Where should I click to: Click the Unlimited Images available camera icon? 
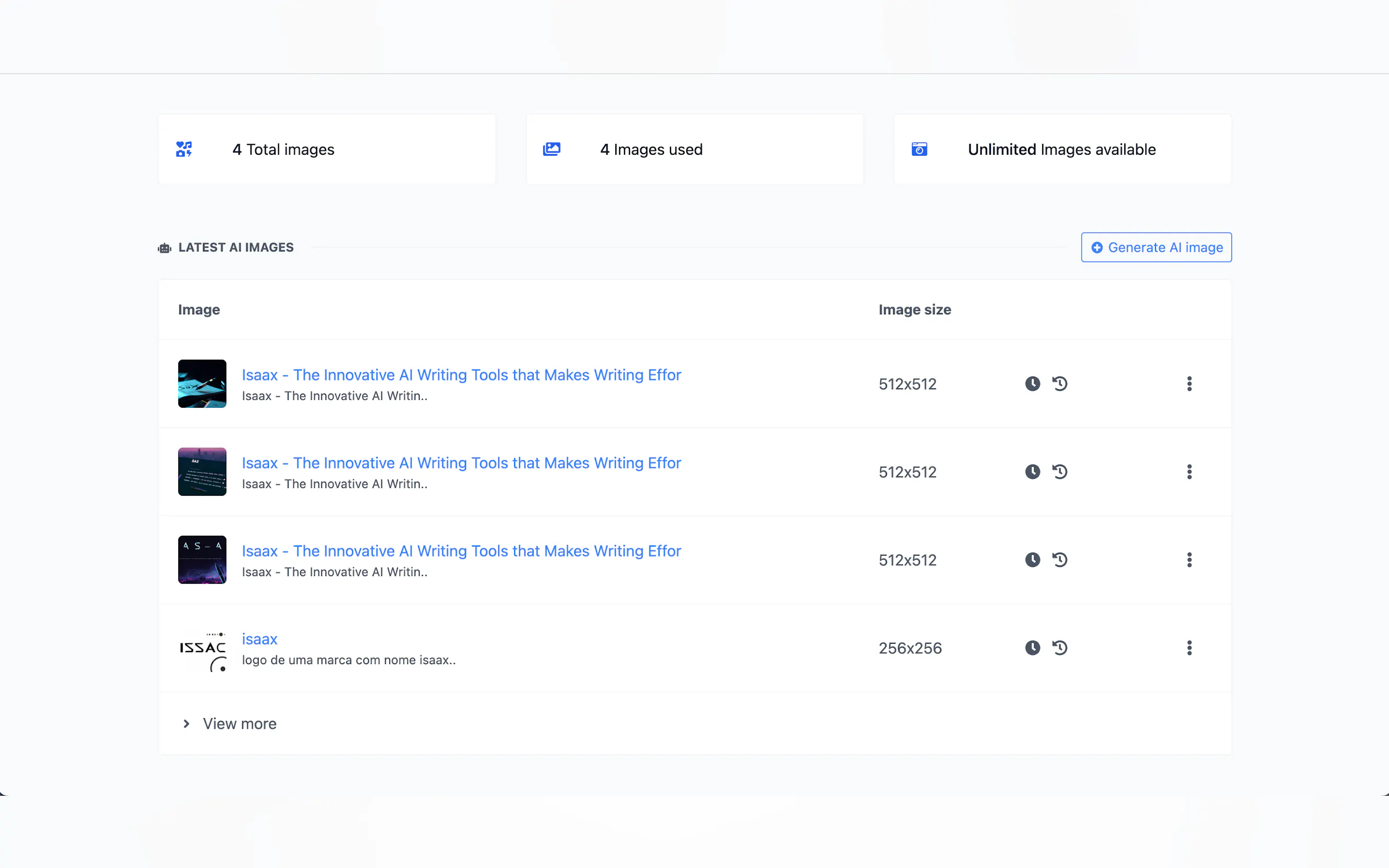tap(919, 149)
